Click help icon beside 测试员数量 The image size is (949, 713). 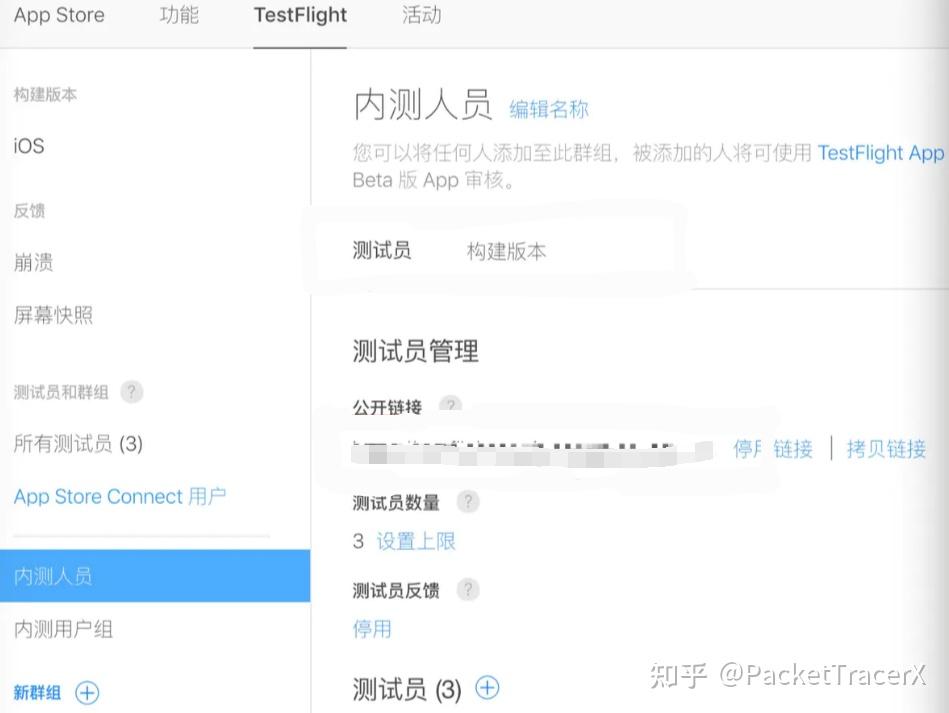(x=468, y=502)
